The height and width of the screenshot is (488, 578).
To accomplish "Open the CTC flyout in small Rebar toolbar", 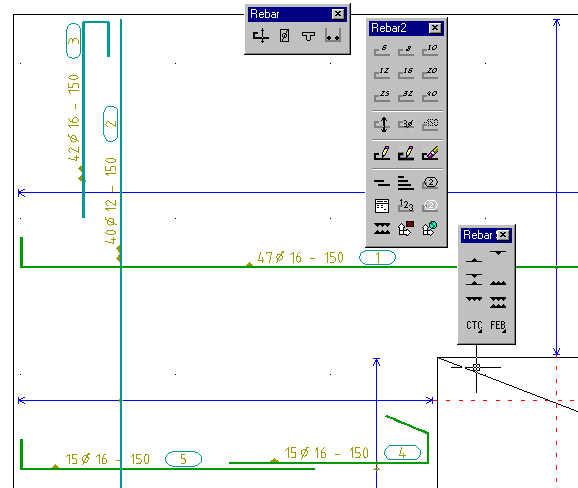I will [x=474, y=325].
